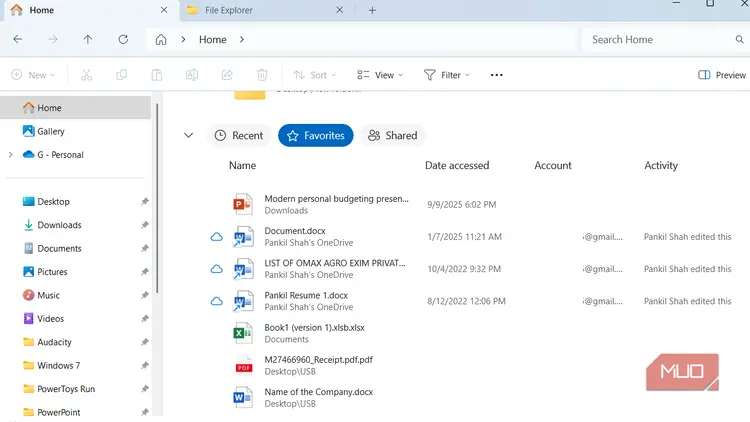Switch to the Shared tab

pyautogui.click(x=393, y=135)
